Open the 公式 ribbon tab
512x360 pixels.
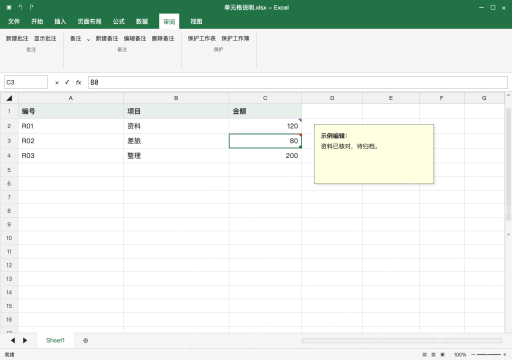tap(119, 22)
